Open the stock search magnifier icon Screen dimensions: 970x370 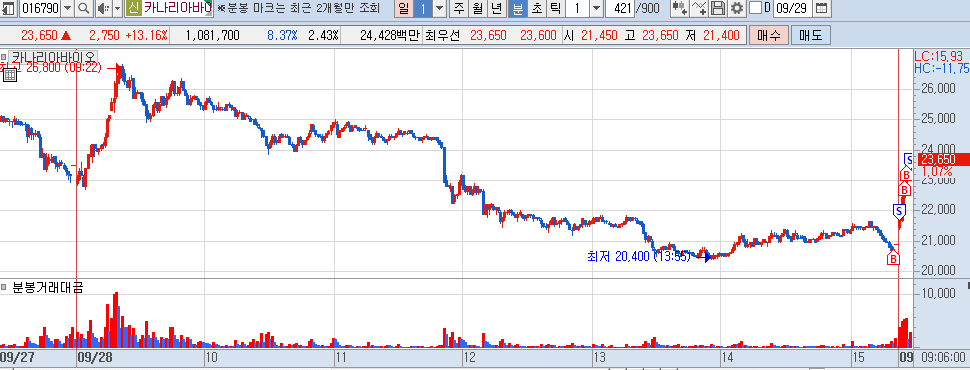(x=84, y=9)
